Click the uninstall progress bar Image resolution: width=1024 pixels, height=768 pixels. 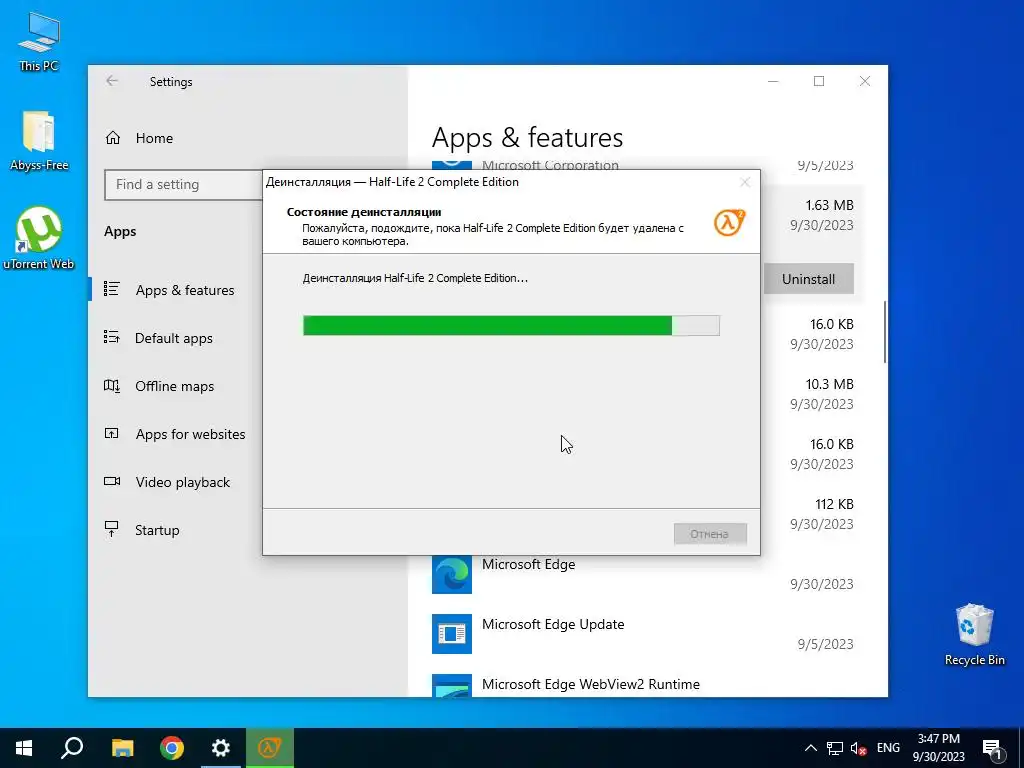pyautogui.click(x=511, y=325)
